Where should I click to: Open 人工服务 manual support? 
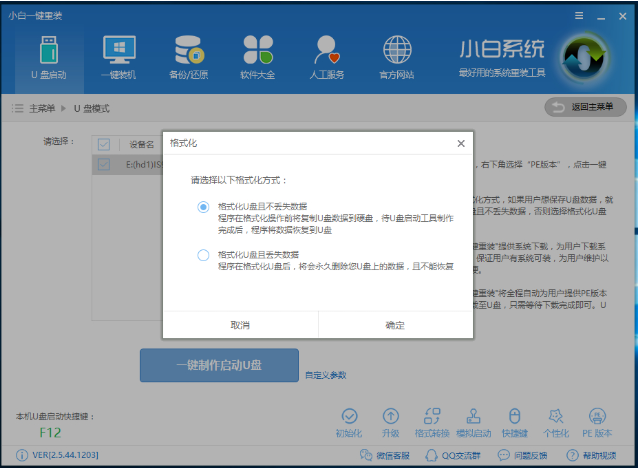[x=327, y=56]
